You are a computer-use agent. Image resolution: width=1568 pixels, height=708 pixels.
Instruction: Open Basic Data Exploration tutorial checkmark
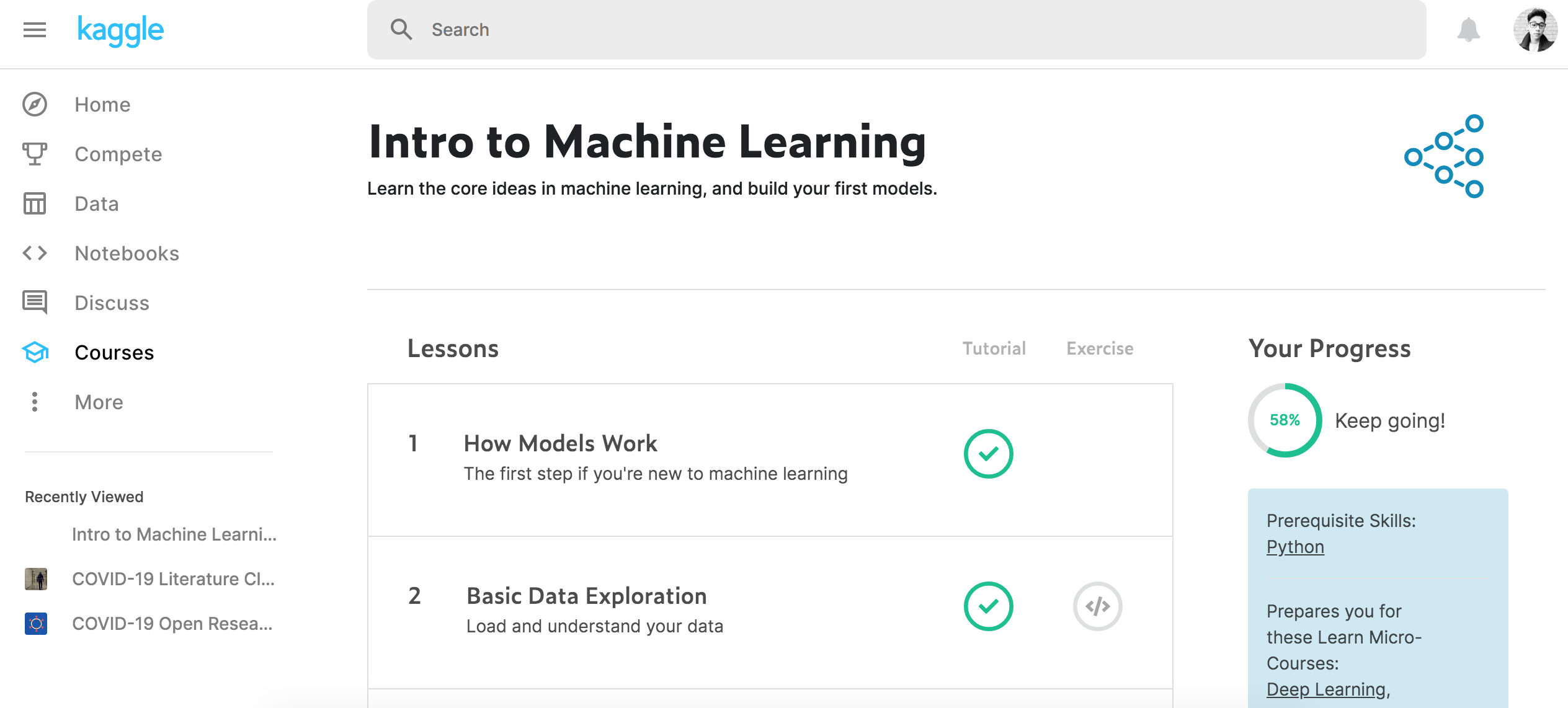(988, 606)
